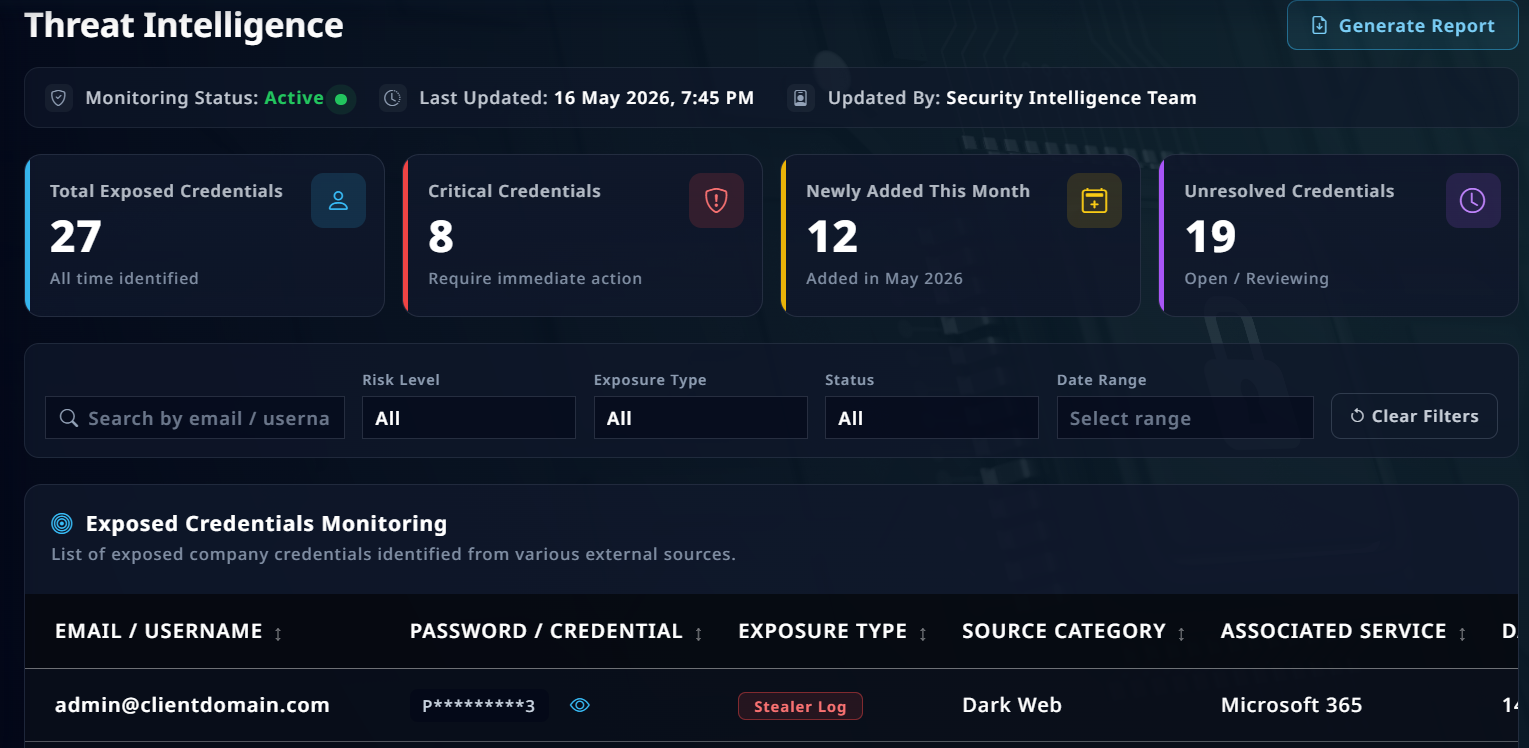Click the Microsoft 365 service cell
The image size is (1529, 748).
pos(1292,705)
